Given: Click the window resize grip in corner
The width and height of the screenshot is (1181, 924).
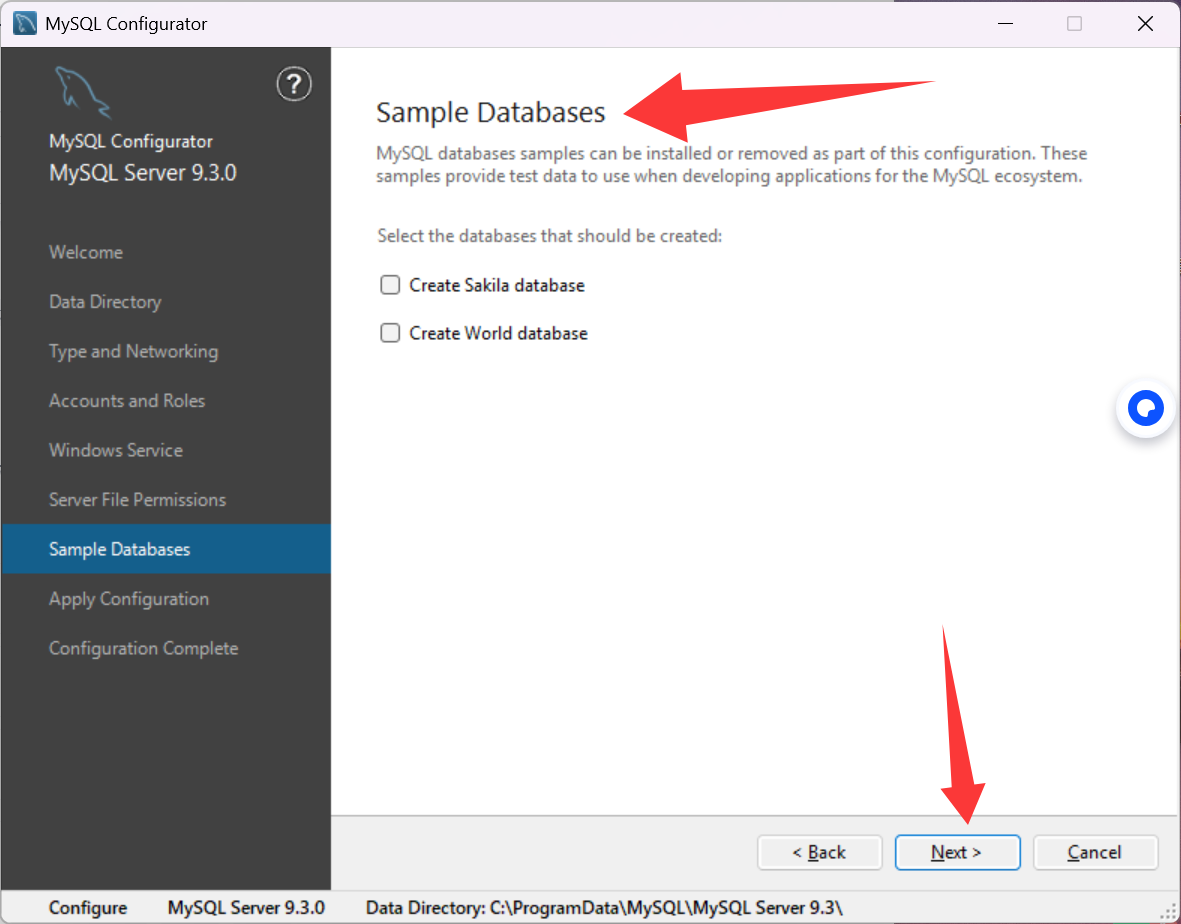Looking at the screenshot, I should coord(1168,912).
